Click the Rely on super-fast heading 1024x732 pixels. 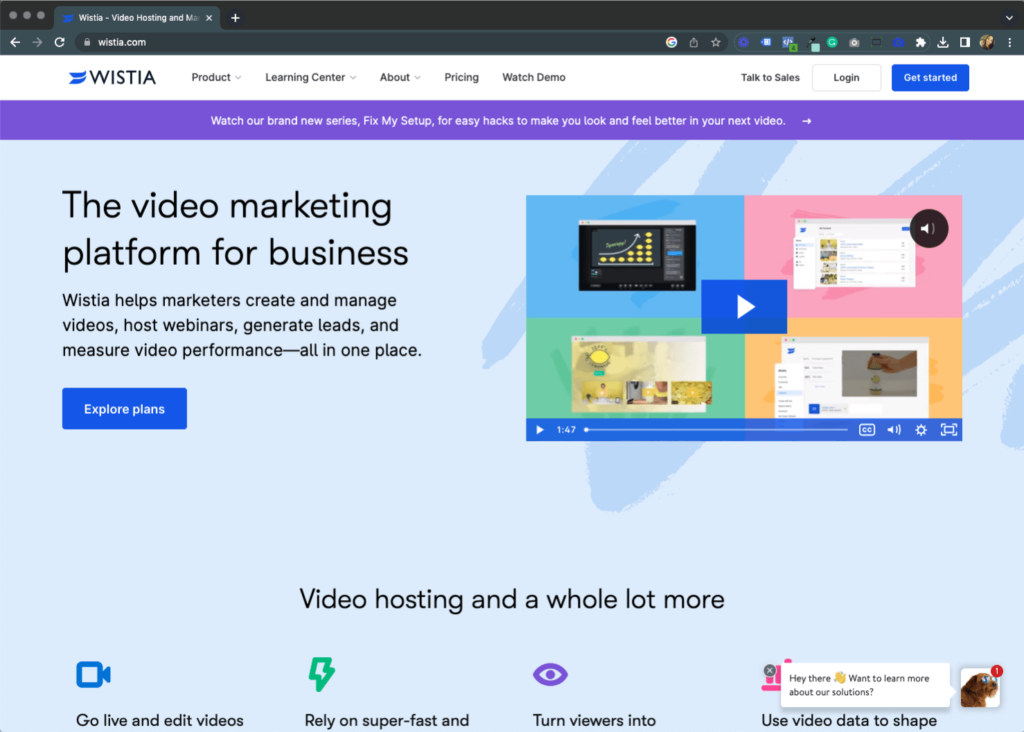click(387, 720)
